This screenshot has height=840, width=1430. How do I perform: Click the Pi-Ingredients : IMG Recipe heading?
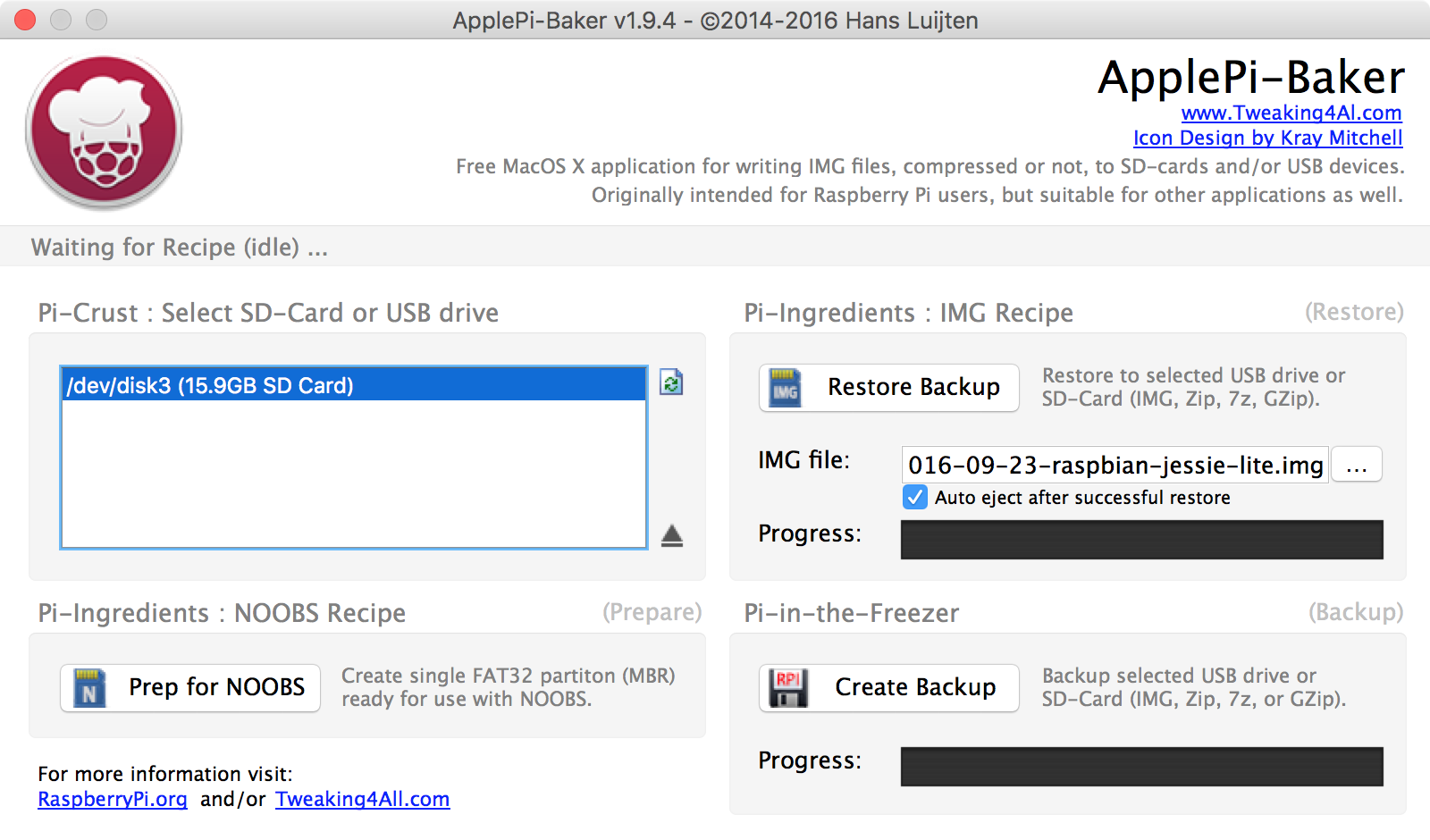point(909,313)
